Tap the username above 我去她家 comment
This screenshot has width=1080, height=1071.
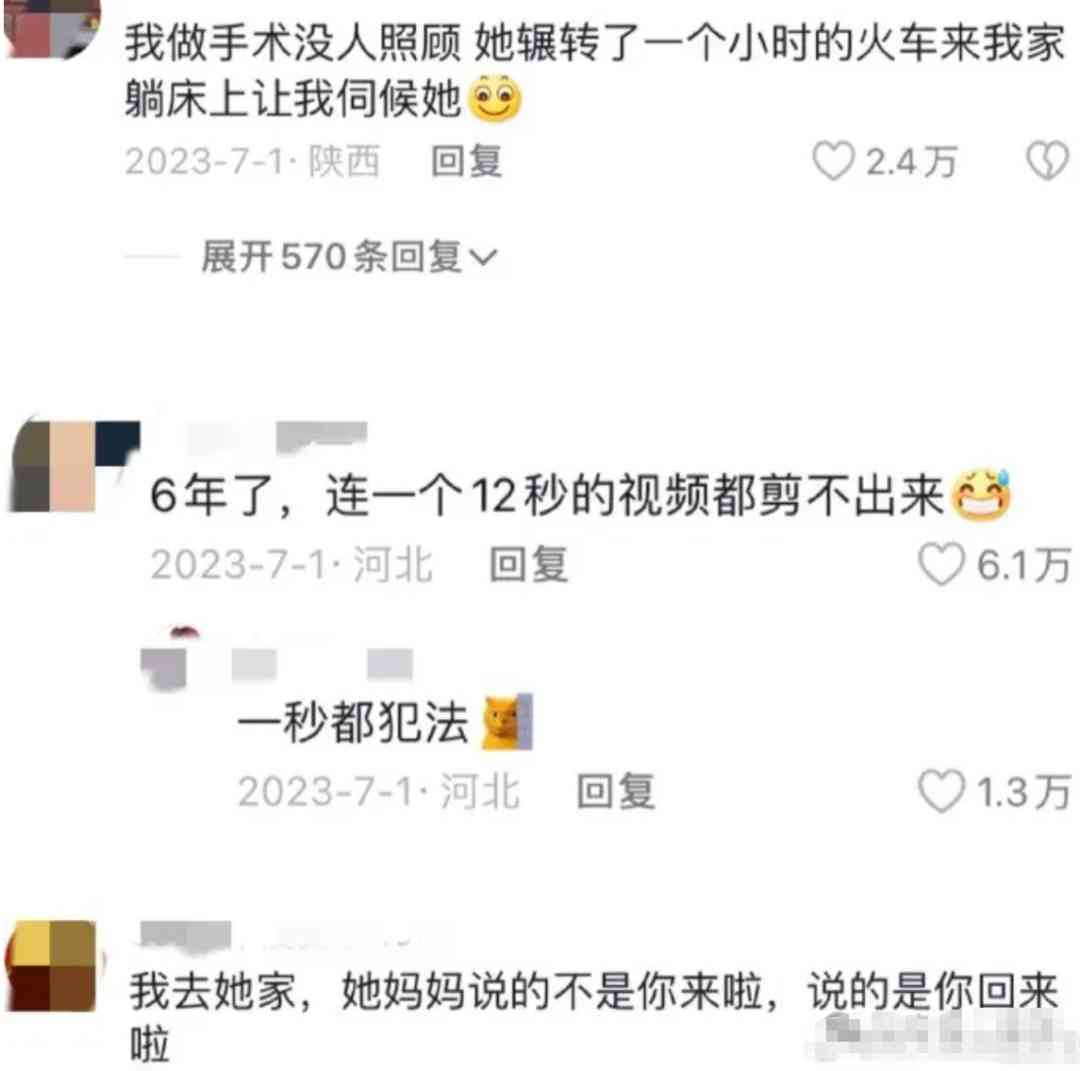[x=276, y=935]
